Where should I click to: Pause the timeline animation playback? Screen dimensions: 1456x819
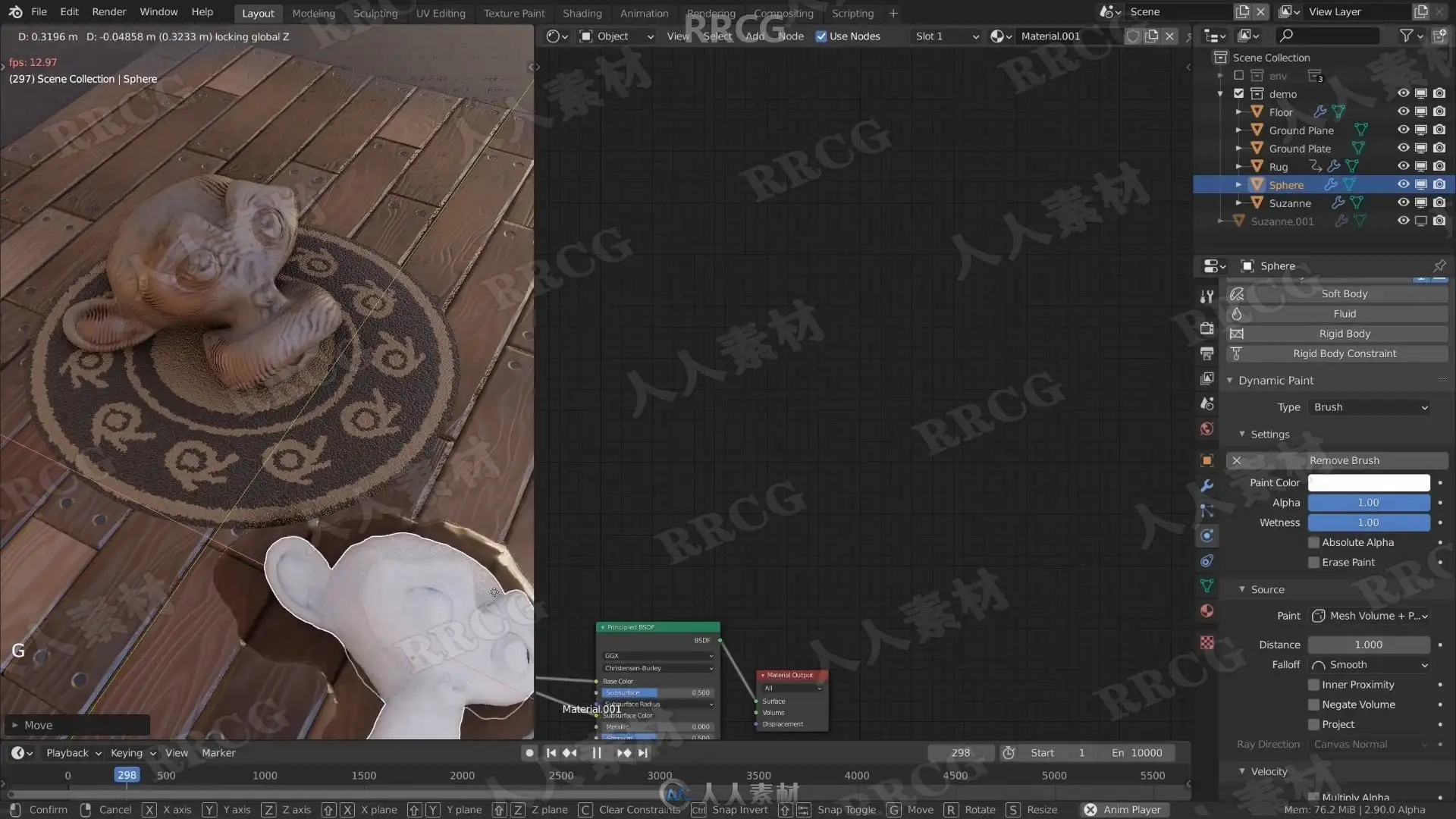[x=596, y=753]
